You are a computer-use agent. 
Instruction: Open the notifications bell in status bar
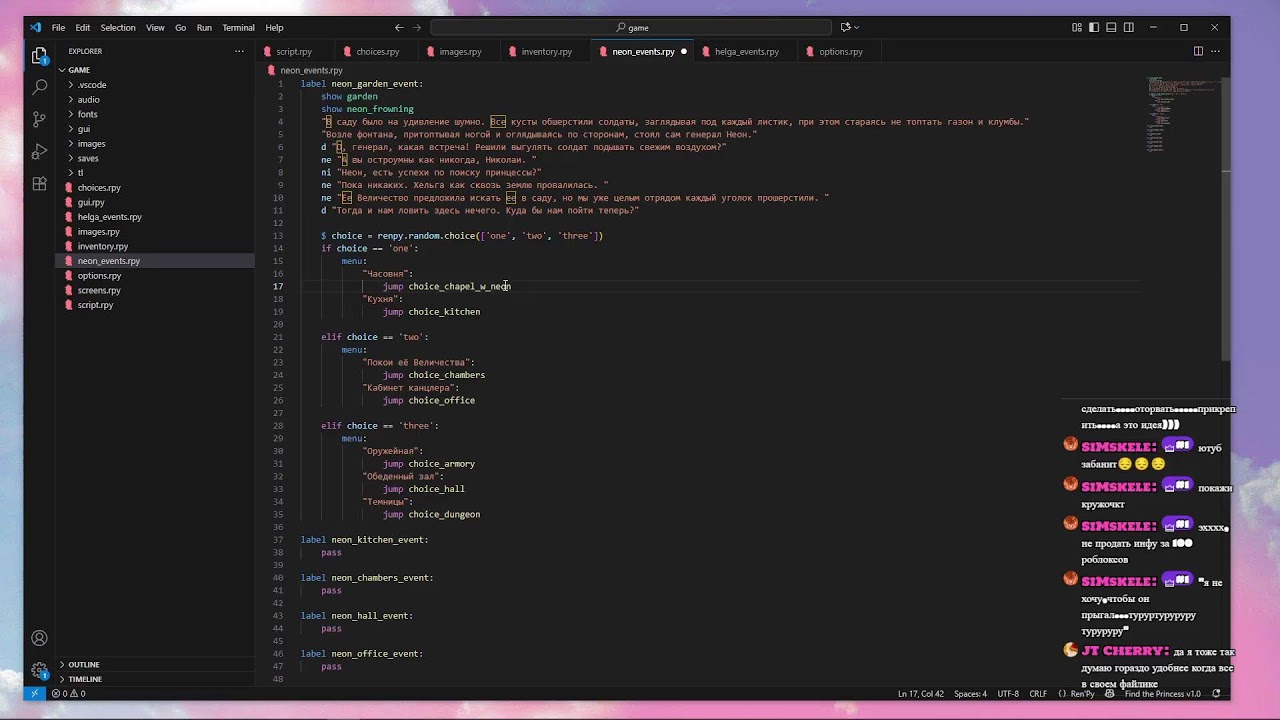pyautogui.click(x=1216, y=693)
